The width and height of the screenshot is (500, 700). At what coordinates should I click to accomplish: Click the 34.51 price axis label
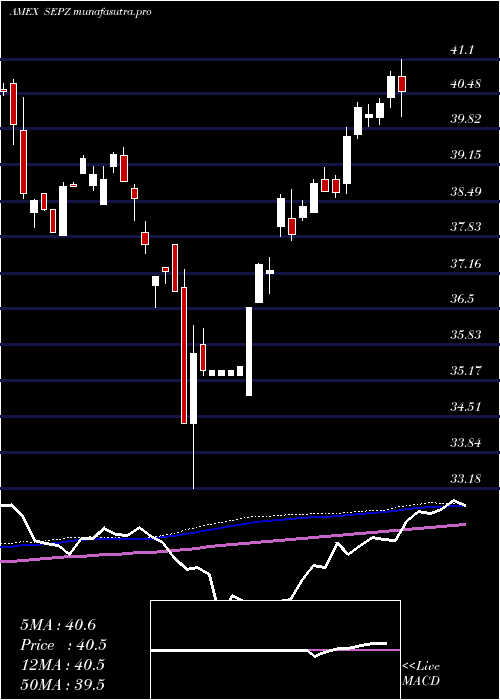(466, 407)
